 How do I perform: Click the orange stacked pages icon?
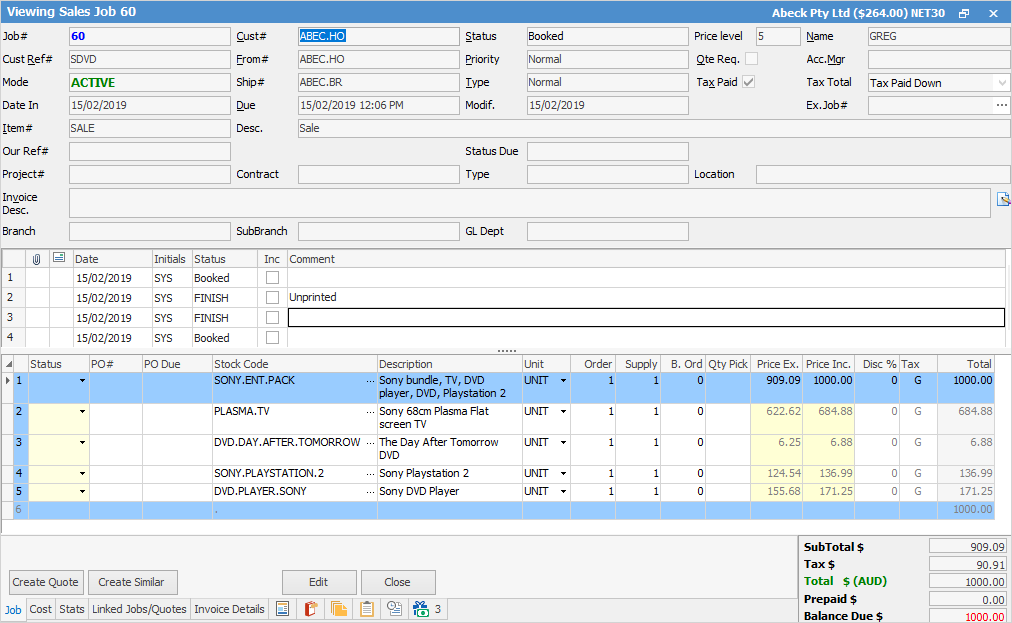pyautogui.click(x=339, y=609)
